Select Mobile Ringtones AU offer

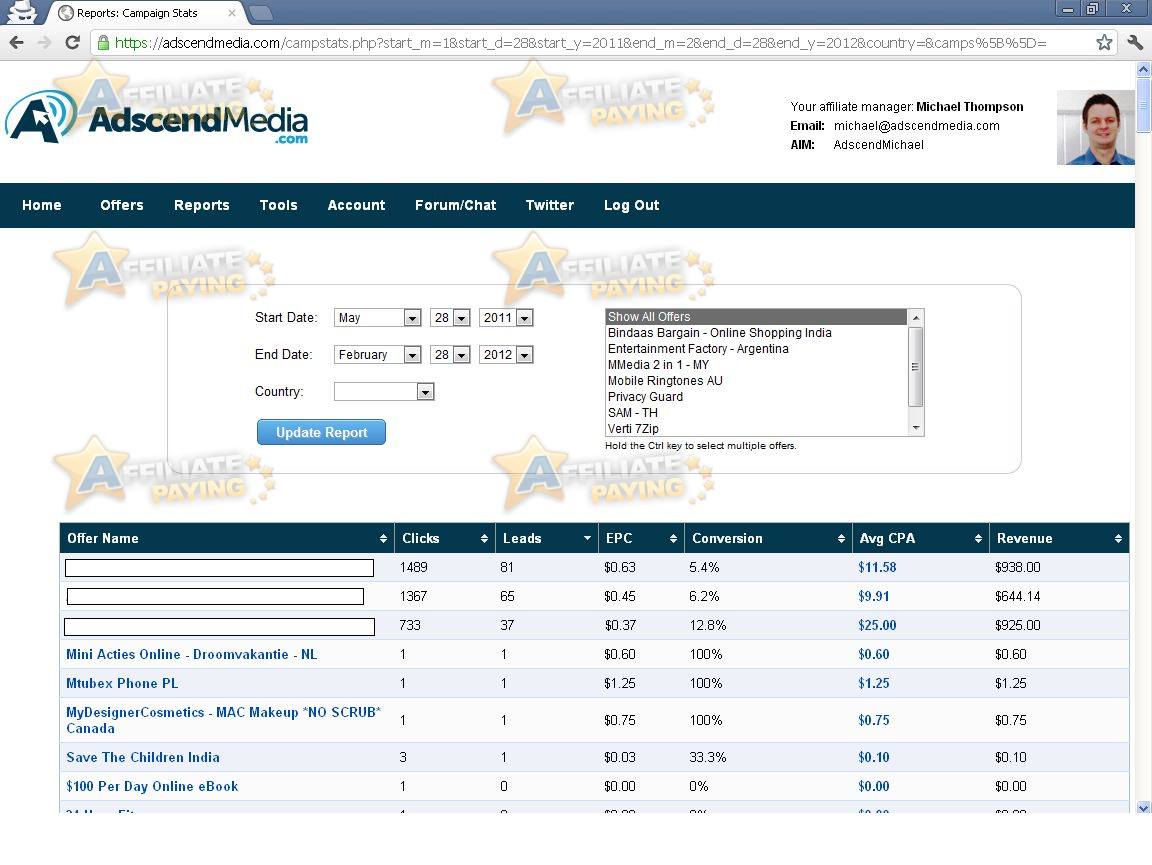[x=756, y=381]
